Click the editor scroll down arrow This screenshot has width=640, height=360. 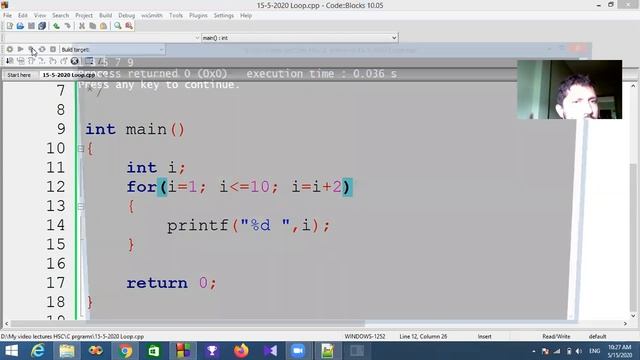633,316
